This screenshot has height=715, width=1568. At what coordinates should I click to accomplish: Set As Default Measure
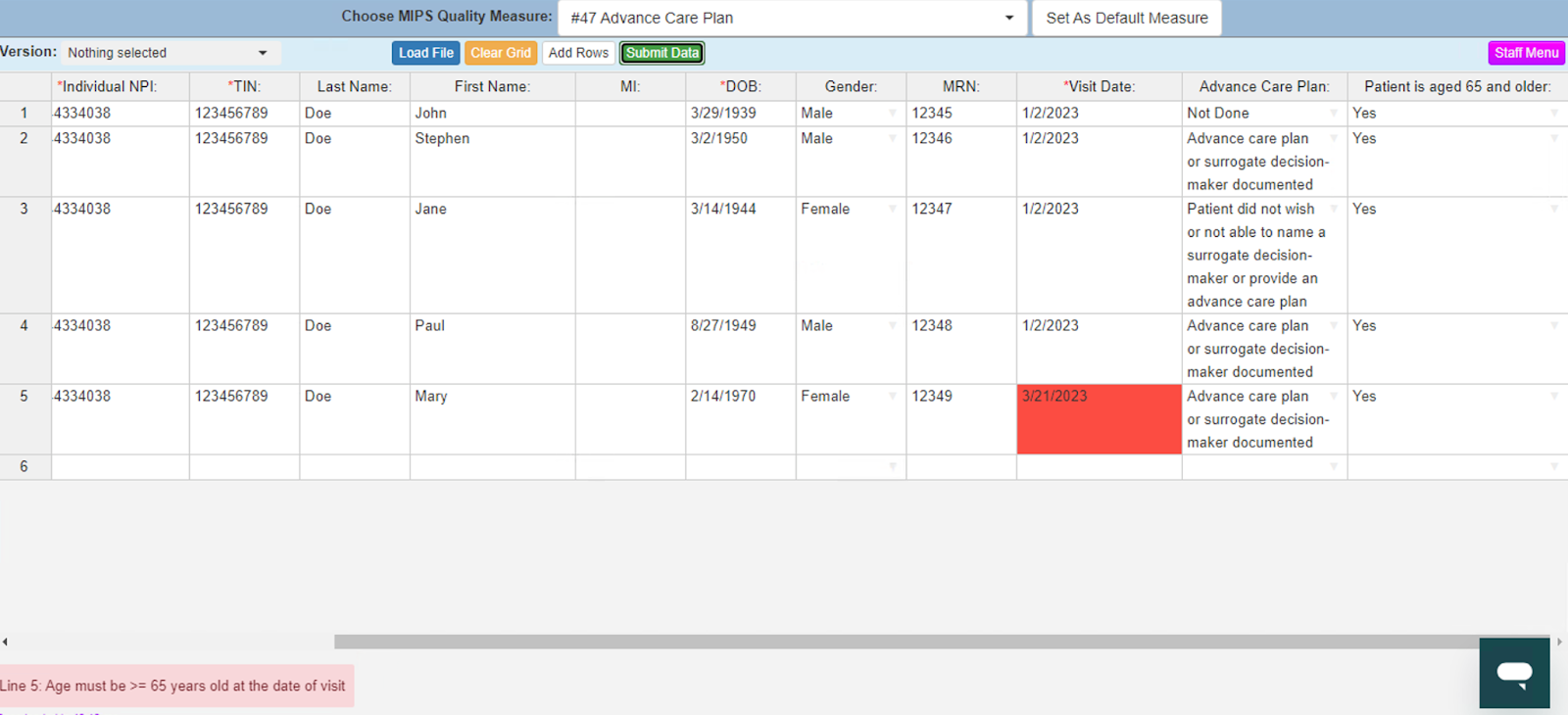point(1126,18)
